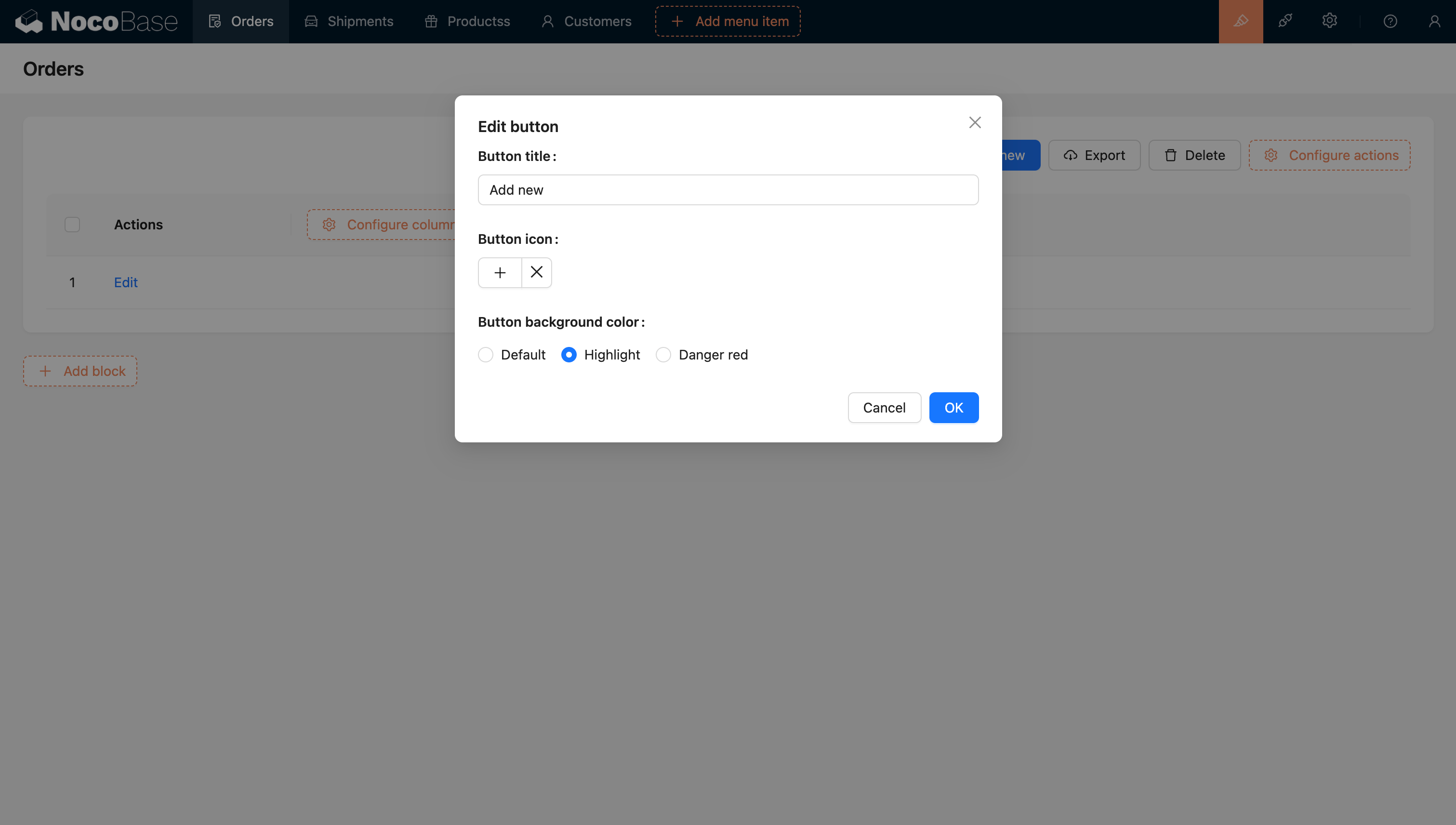Close the Edit button dialog
The width and height of the screenshot is (1456, 825).
click(x=975, y=122)
